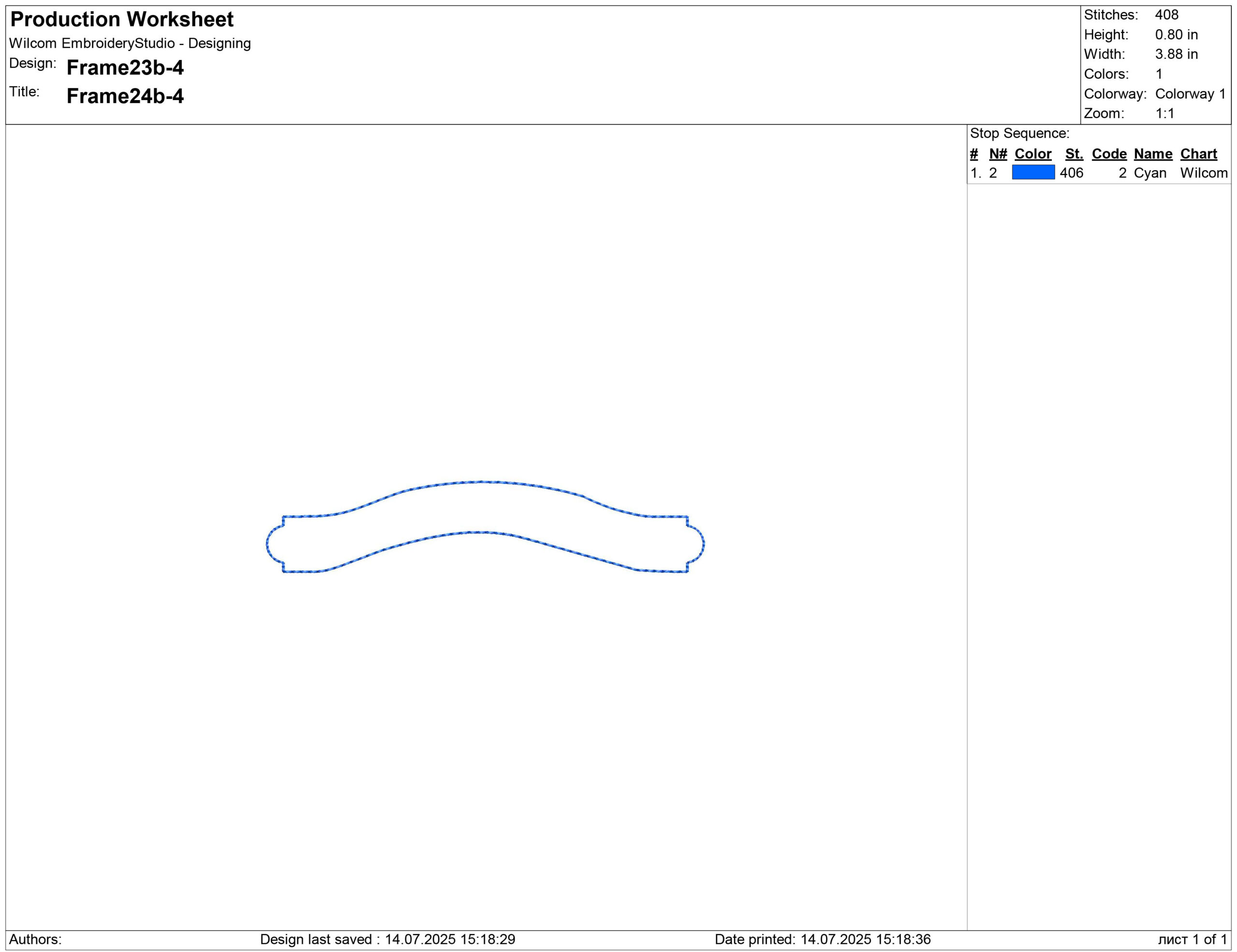Click the Zoom 1:1 value
The image size is (1237, 952).
point(1165,113)
